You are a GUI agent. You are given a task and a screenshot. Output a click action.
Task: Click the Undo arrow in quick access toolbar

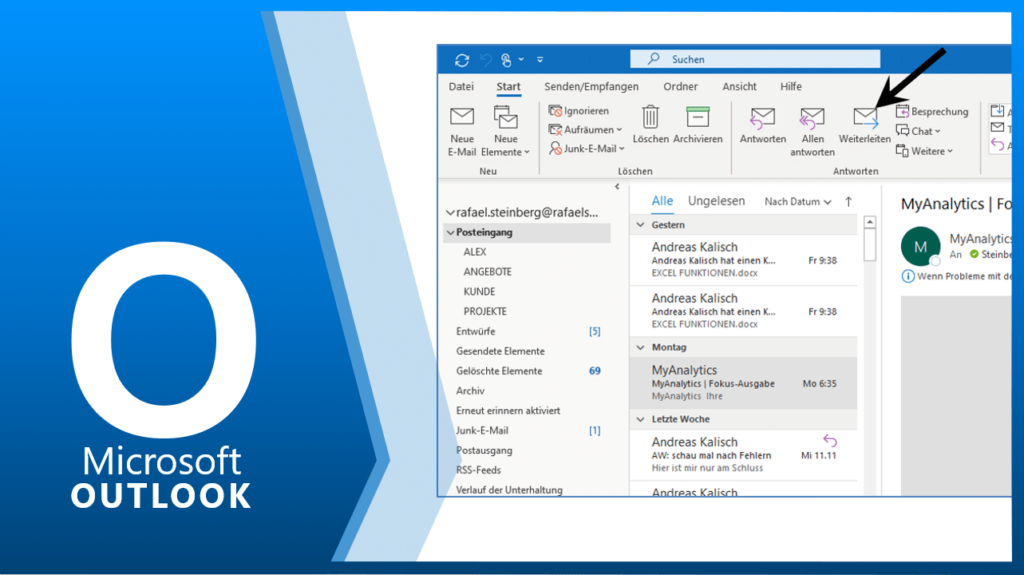tap(485, 60)
